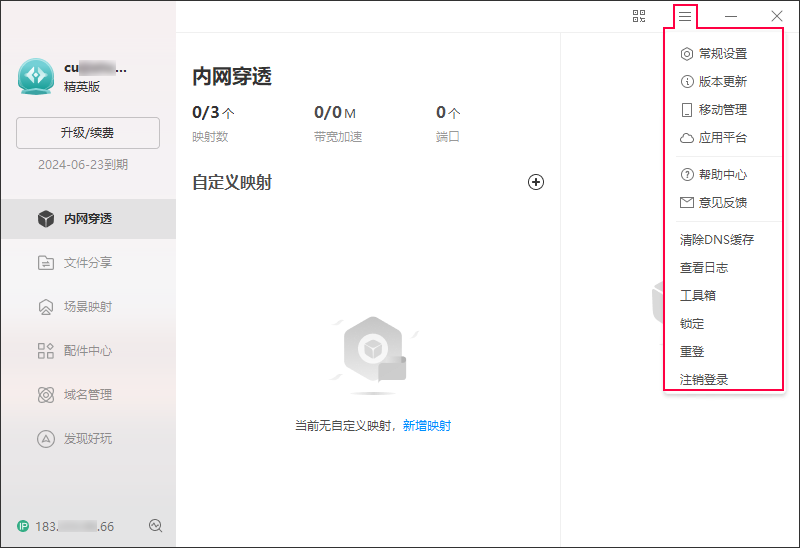The image size is (800, 548).
Task: Open 帮助中心 from the menu
Action: point(722,175)
